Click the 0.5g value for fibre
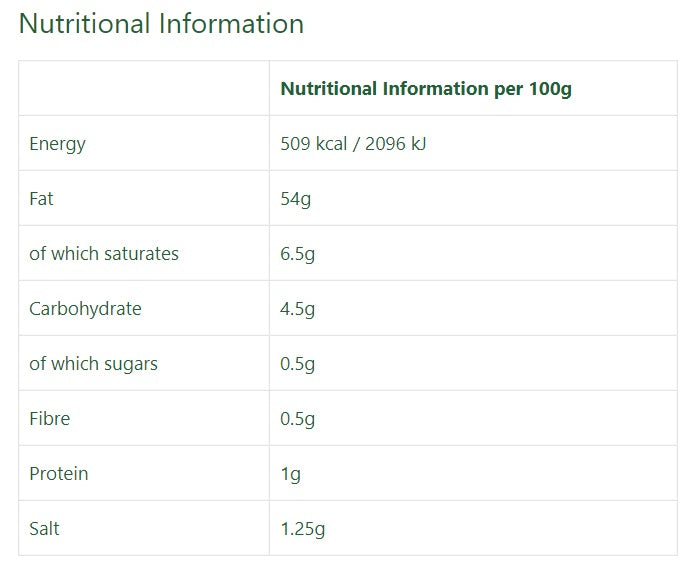Viewport: 700px width, 568px height. (298, 419)
